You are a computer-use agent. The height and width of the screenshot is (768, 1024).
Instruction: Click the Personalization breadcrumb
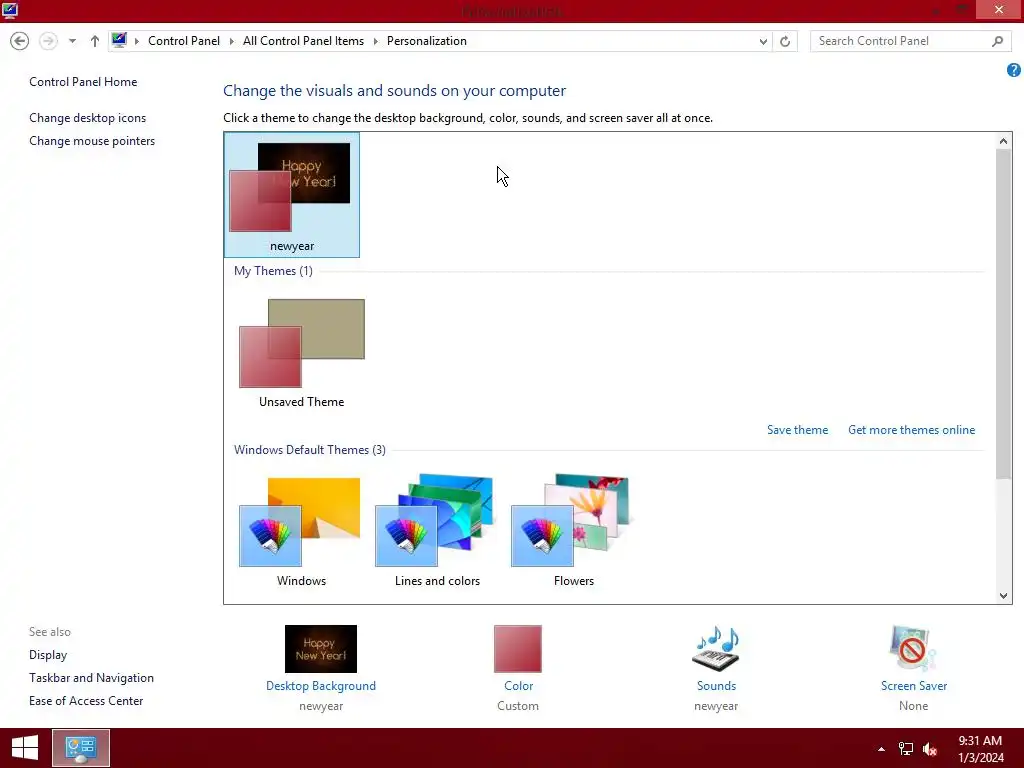point(426,40)
